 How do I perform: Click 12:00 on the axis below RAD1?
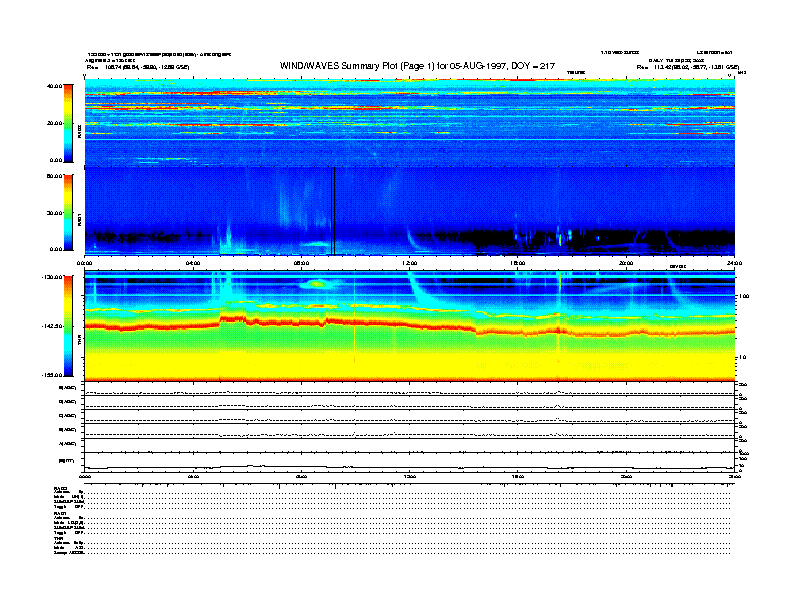click(410, 263)
